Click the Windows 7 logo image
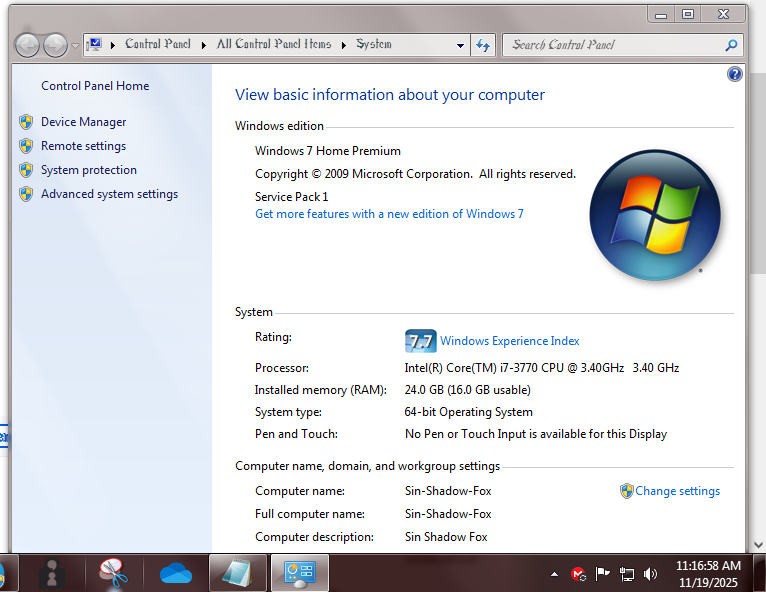 (655, 215)
